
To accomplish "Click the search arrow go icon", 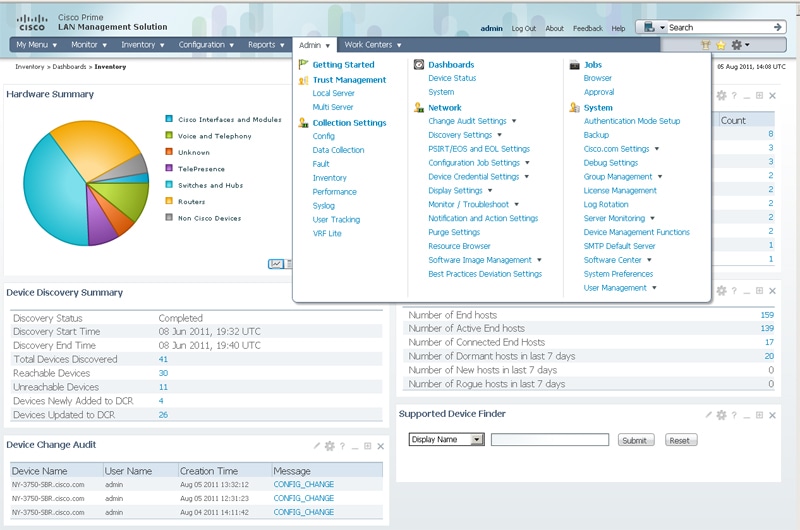I will [778, 27].
